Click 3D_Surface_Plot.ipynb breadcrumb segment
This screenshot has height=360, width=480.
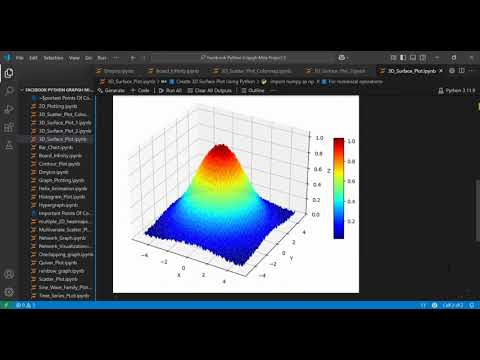128,81
